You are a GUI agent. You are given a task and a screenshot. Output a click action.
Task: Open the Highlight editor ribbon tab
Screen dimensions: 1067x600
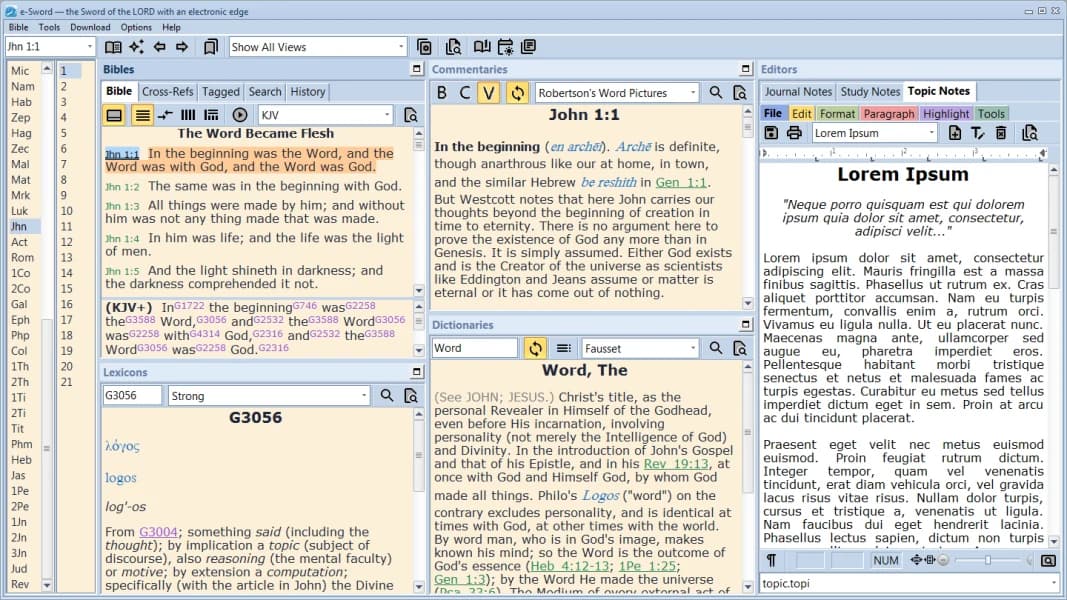pos(946,114)
